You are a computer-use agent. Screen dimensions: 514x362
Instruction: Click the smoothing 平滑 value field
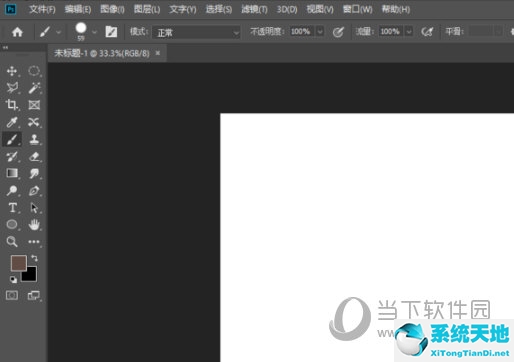click(481, 32)
